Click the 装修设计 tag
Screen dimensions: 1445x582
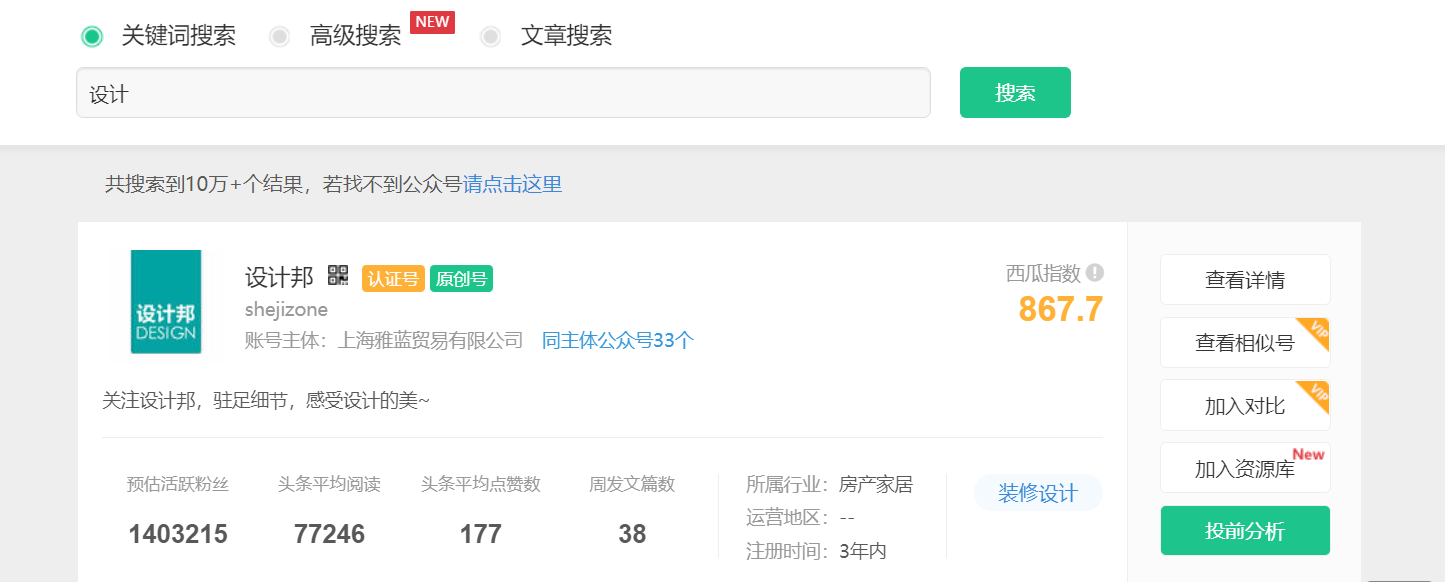pos(1037,493)
